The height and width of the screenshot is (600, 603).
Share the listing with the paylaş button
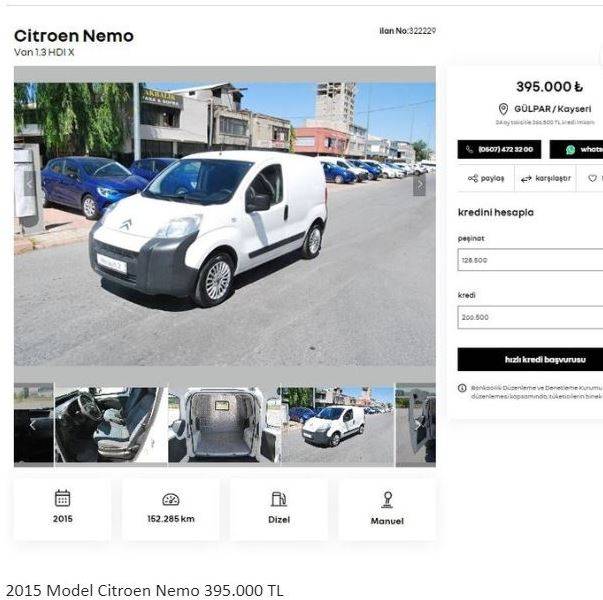pos(486,178)
